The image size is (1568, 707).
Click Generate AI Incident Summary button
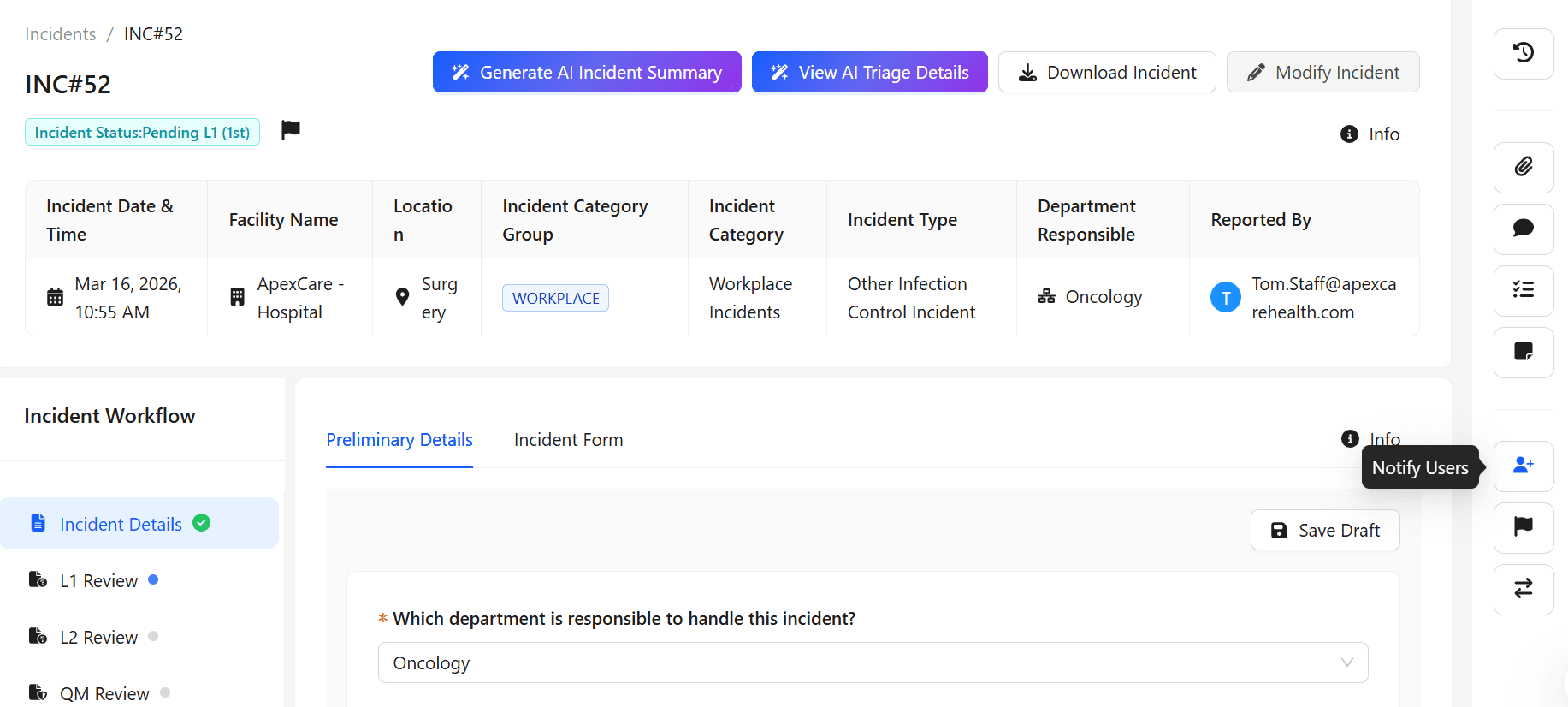pyautogui.click(x=587, y=73)
